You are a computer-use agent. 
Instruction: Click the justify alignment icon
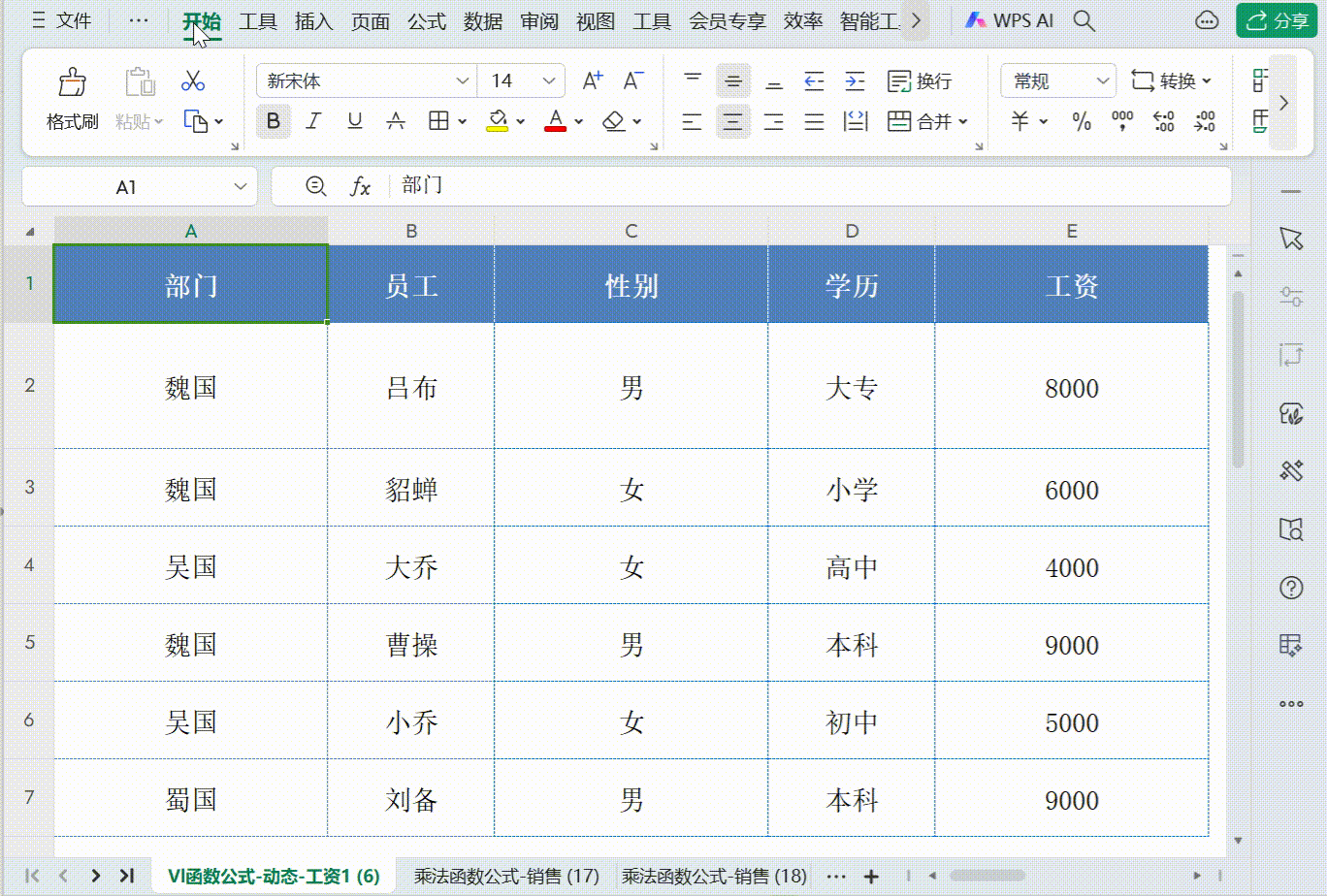815,121
